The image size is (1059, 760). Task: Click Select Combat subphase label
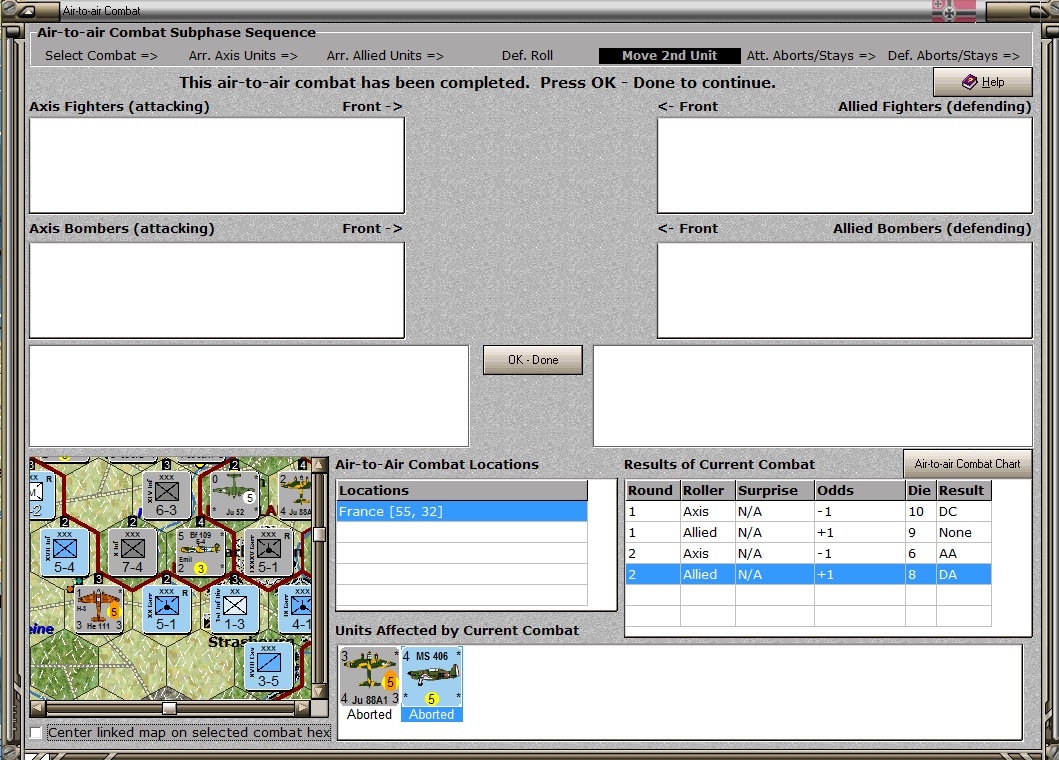click(101, 55)
